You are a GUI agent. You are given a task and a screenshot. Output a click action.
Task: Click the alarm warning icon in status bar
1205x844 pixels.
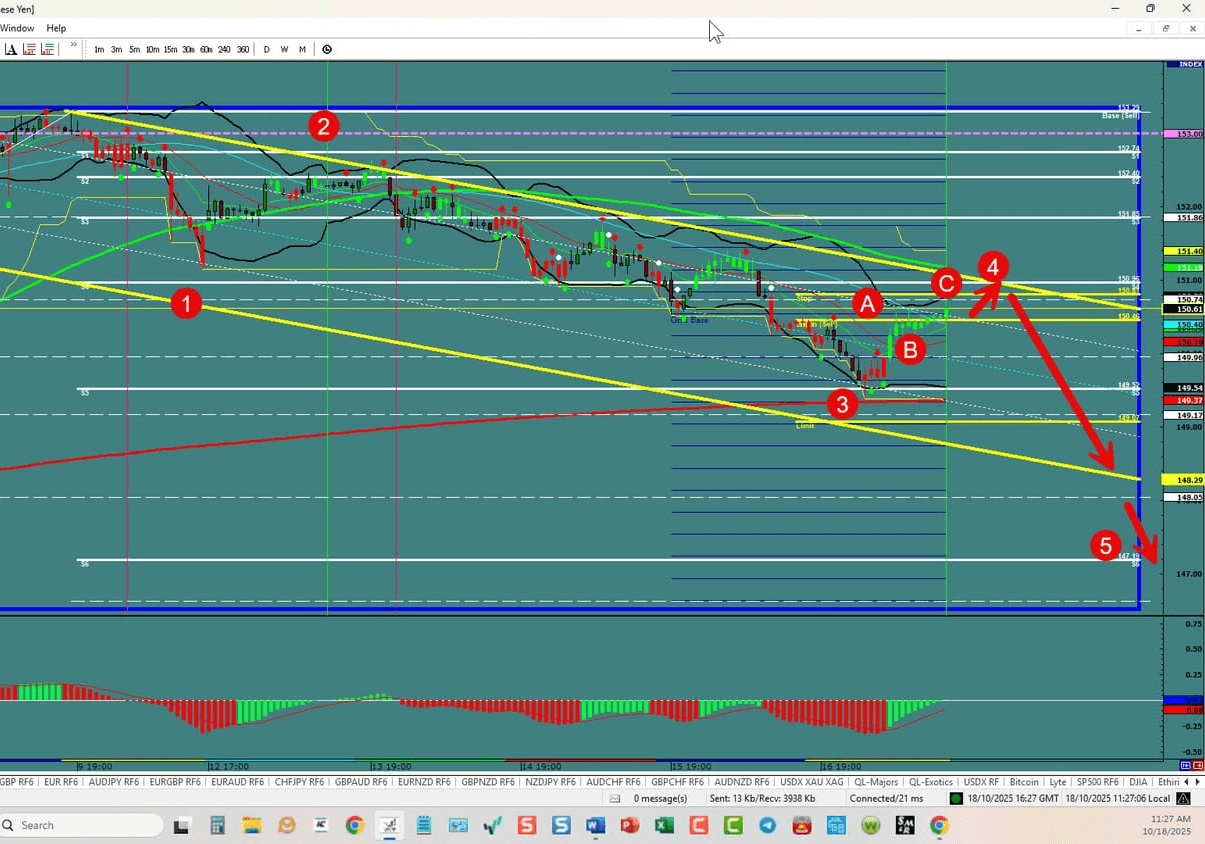pos(1183,799)
